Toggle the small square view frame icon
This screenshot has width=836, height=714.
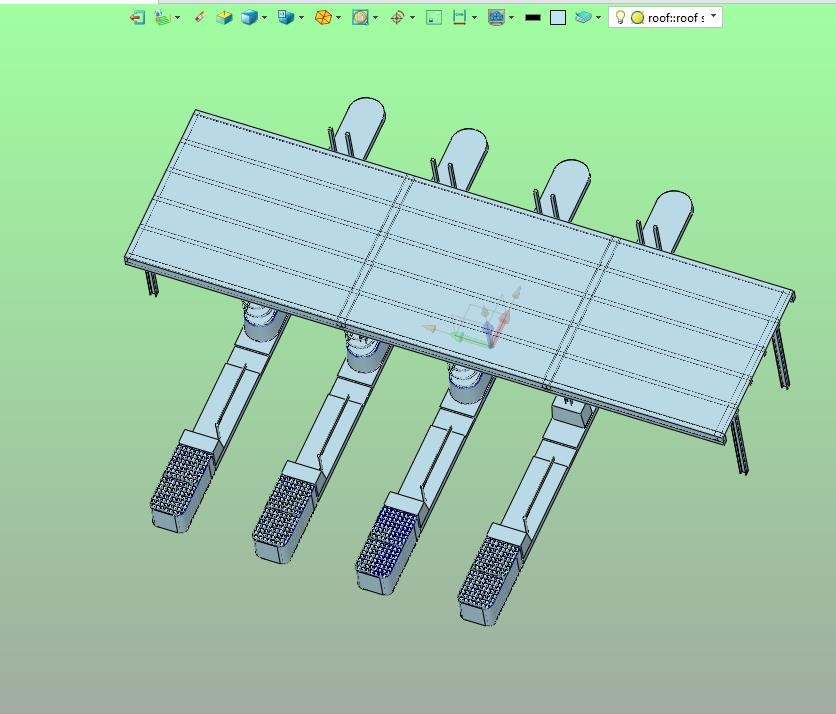coord(434,18)
